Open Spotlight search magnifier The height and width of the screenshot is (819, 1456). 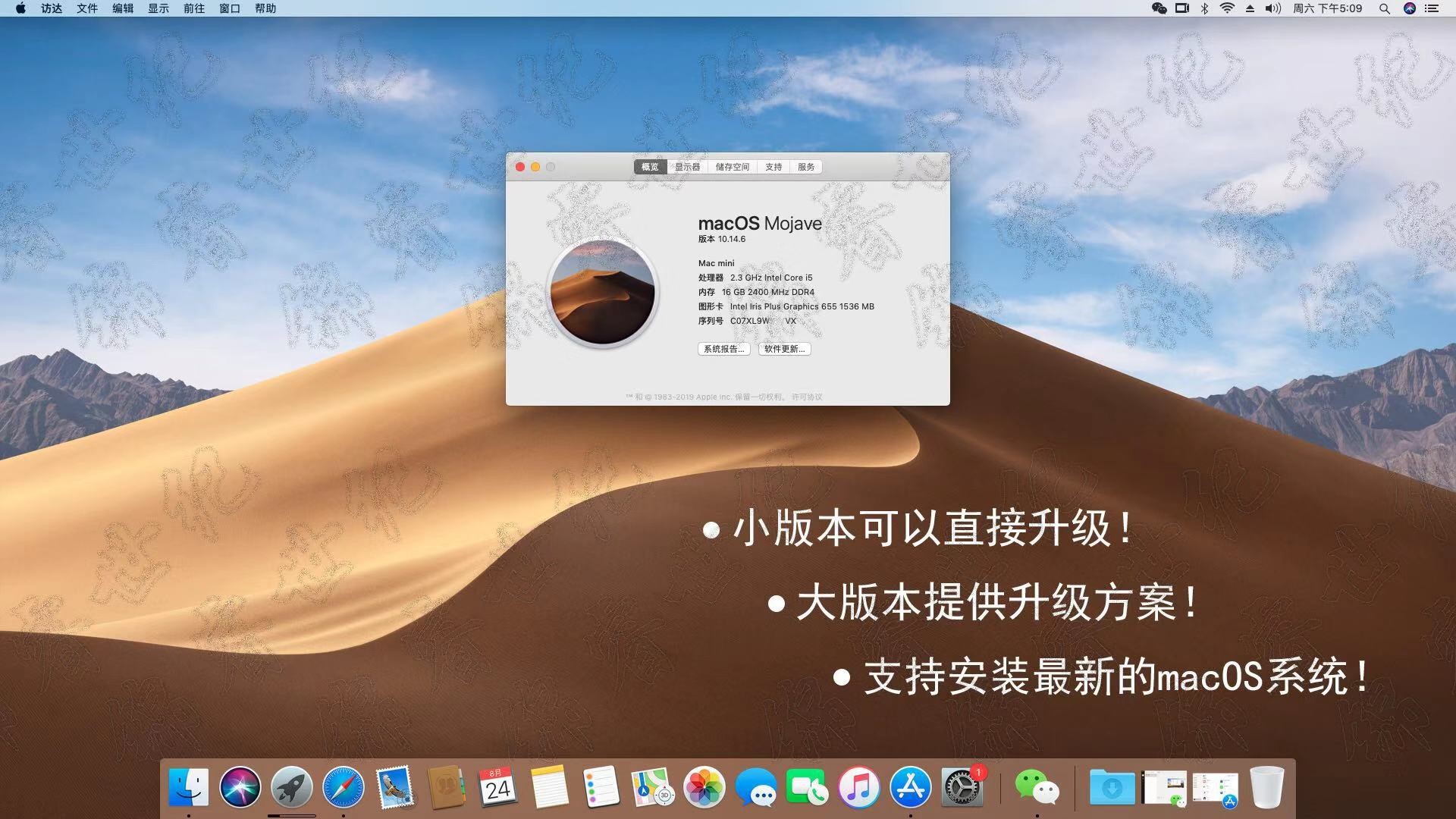point(1385,8)
